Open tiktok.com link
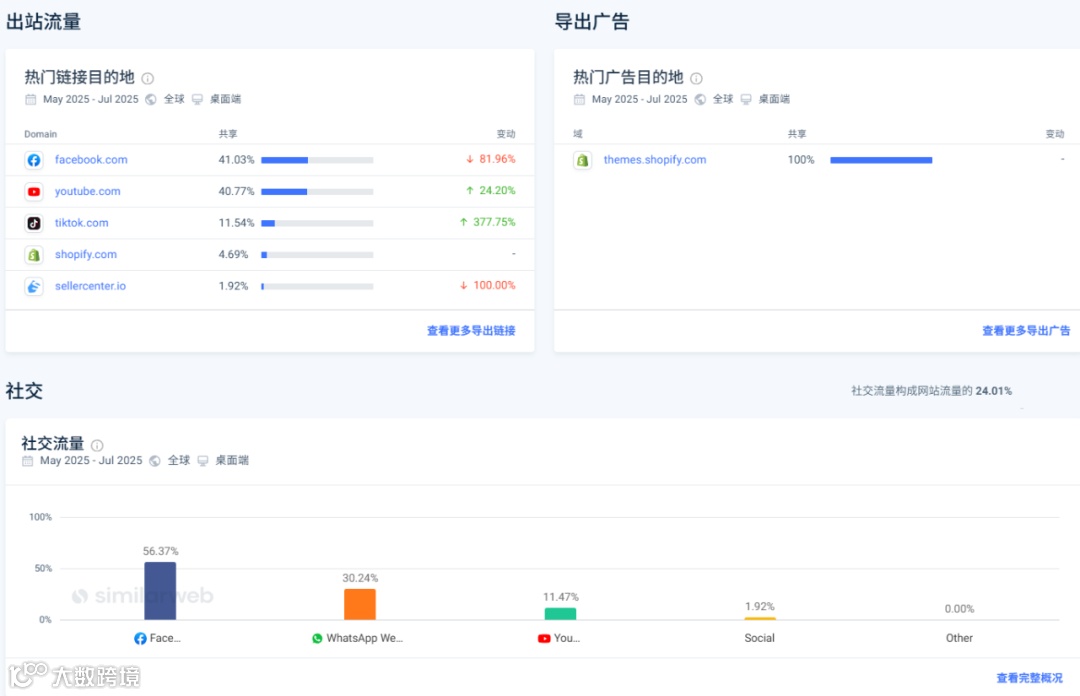The width and height of the screenshot is (1080, 696). (81, 223)
